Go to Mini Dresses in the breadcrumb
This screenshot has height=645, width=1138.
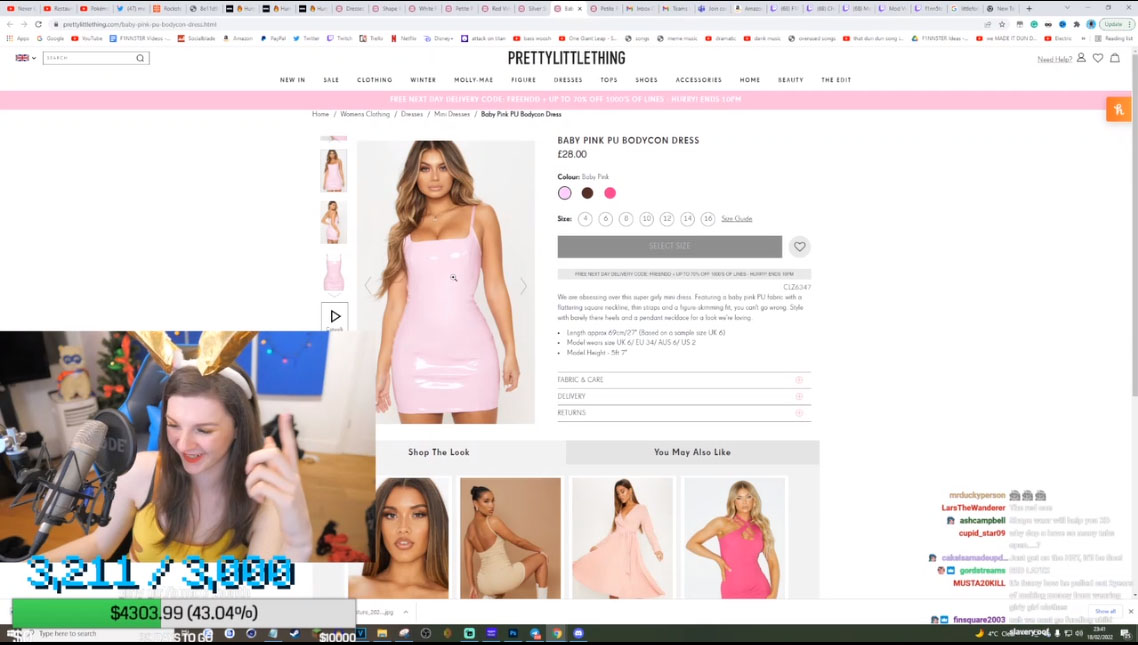(452, 114)
